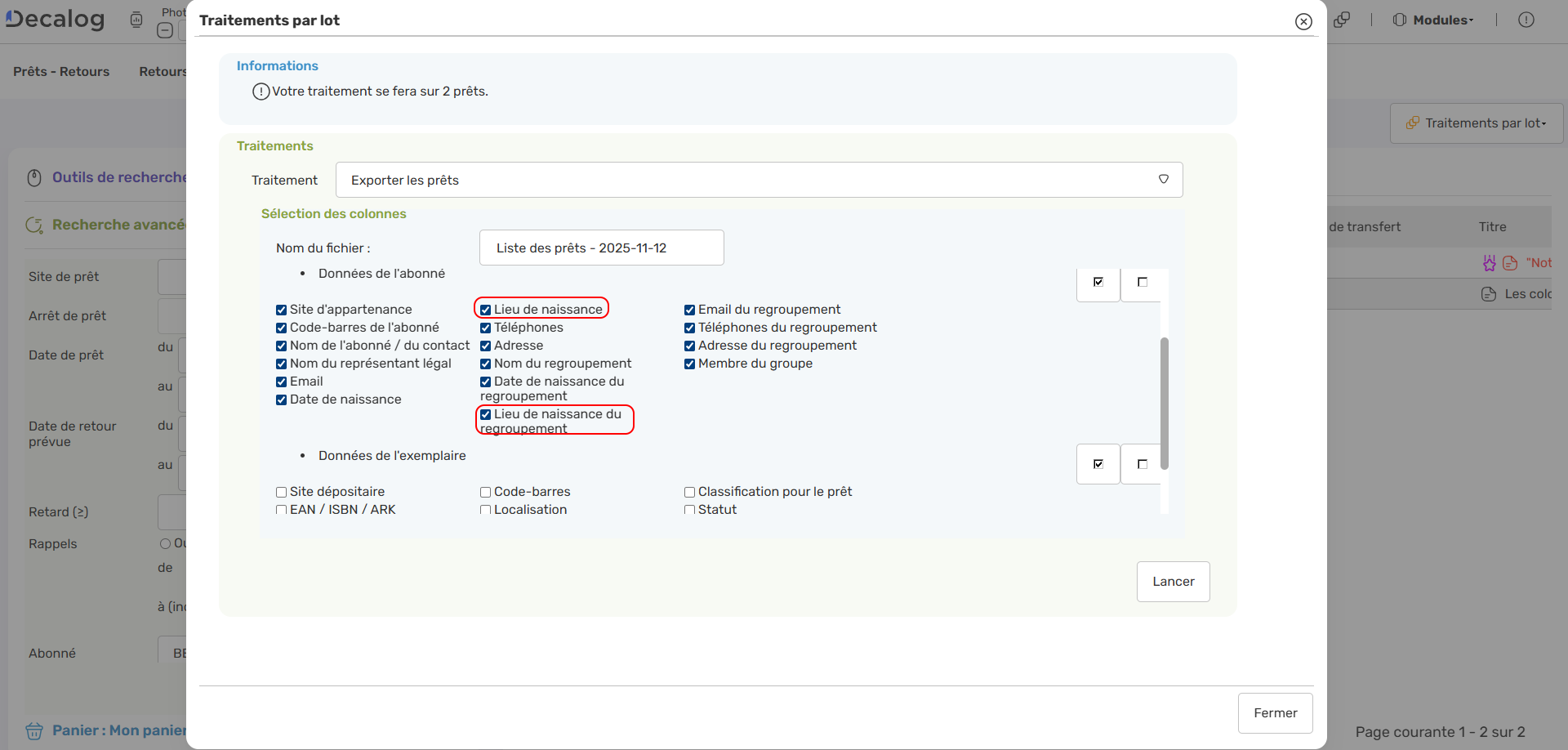Open Traitements par lot dropdown button

coord(1477,123)
